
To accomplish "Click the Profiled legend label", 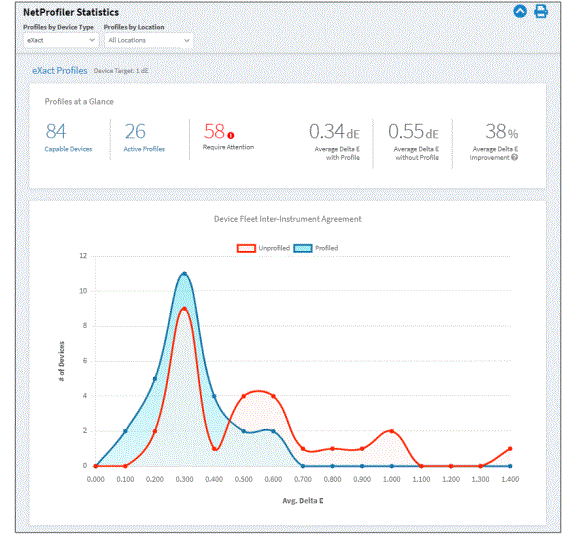I will click(326, 248).
